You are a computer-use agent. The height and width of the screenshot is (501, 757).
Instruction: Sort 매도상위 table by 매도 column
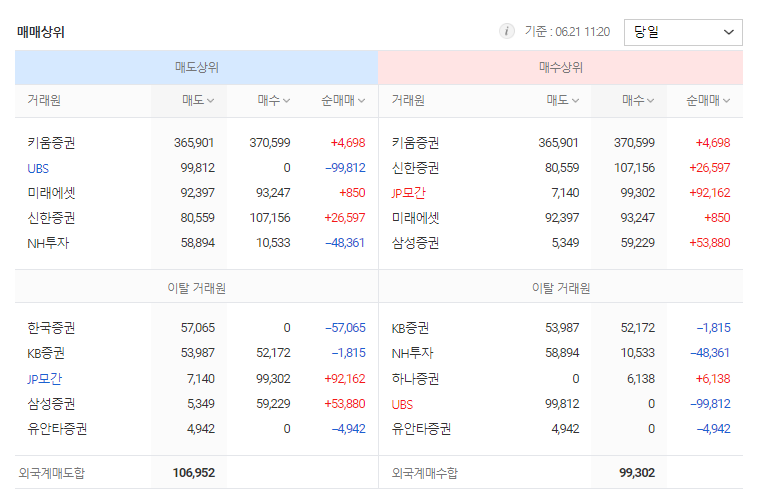(x=198, y=100)
